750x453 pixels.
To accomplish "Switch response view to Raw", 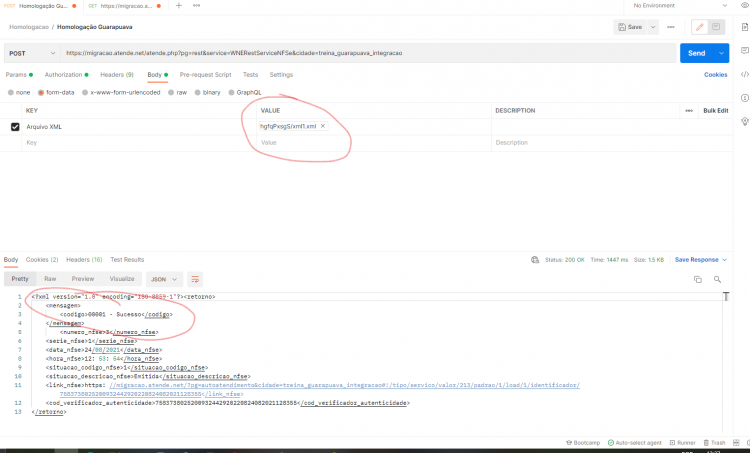I will (x=50, y=279).
